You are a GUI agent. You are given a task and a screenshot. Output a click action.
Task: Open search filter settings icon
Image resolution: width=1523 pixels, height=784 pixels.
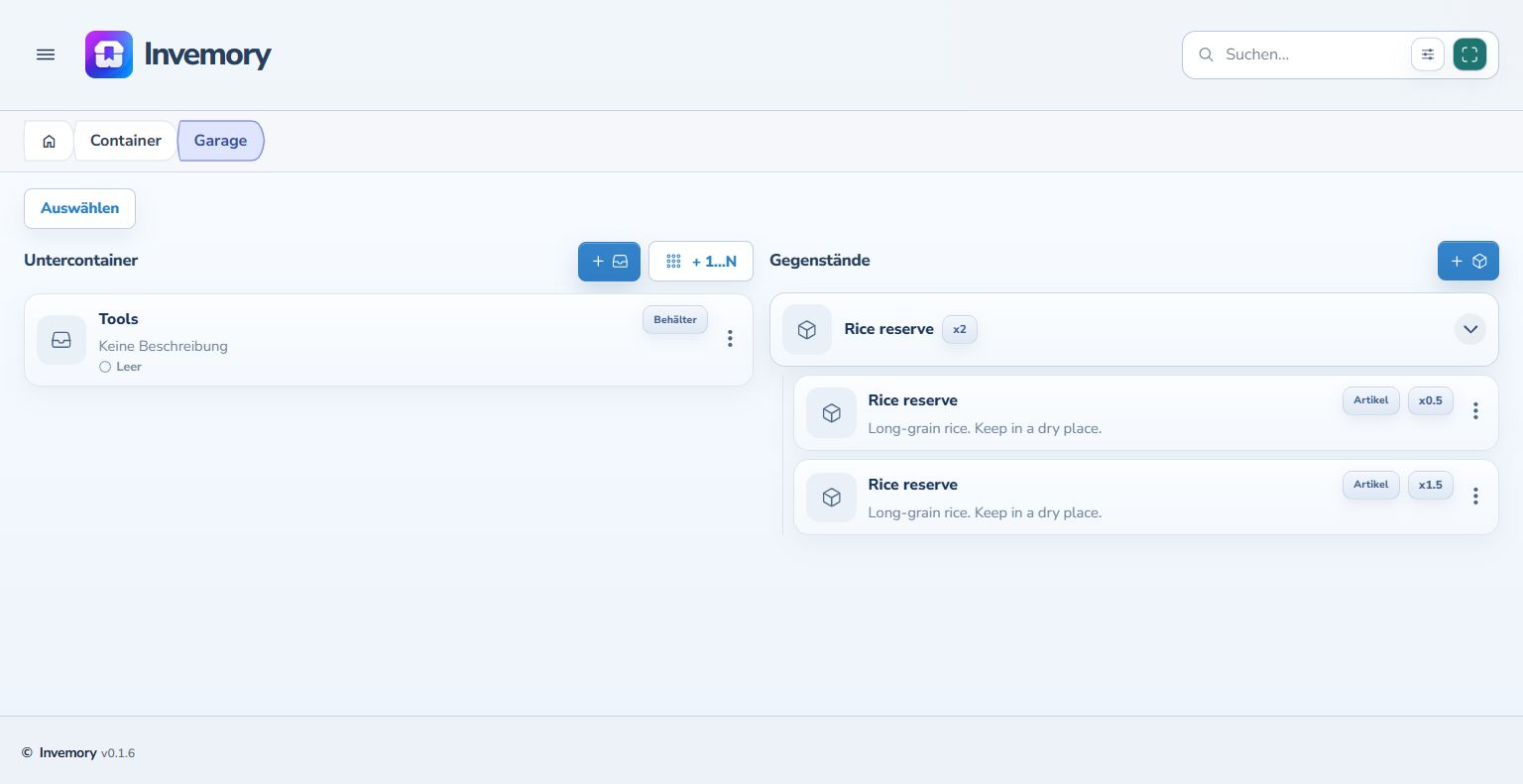1428,55
